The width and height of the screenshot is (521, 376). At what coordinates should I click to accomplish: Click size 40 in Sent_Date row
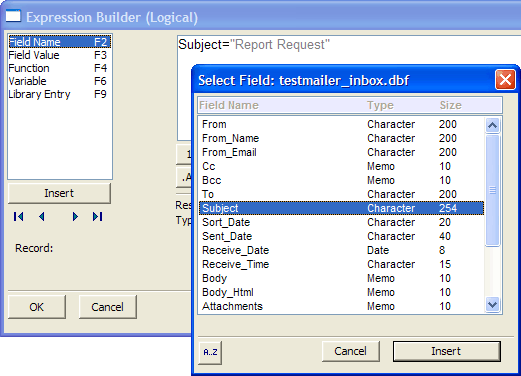445,236
